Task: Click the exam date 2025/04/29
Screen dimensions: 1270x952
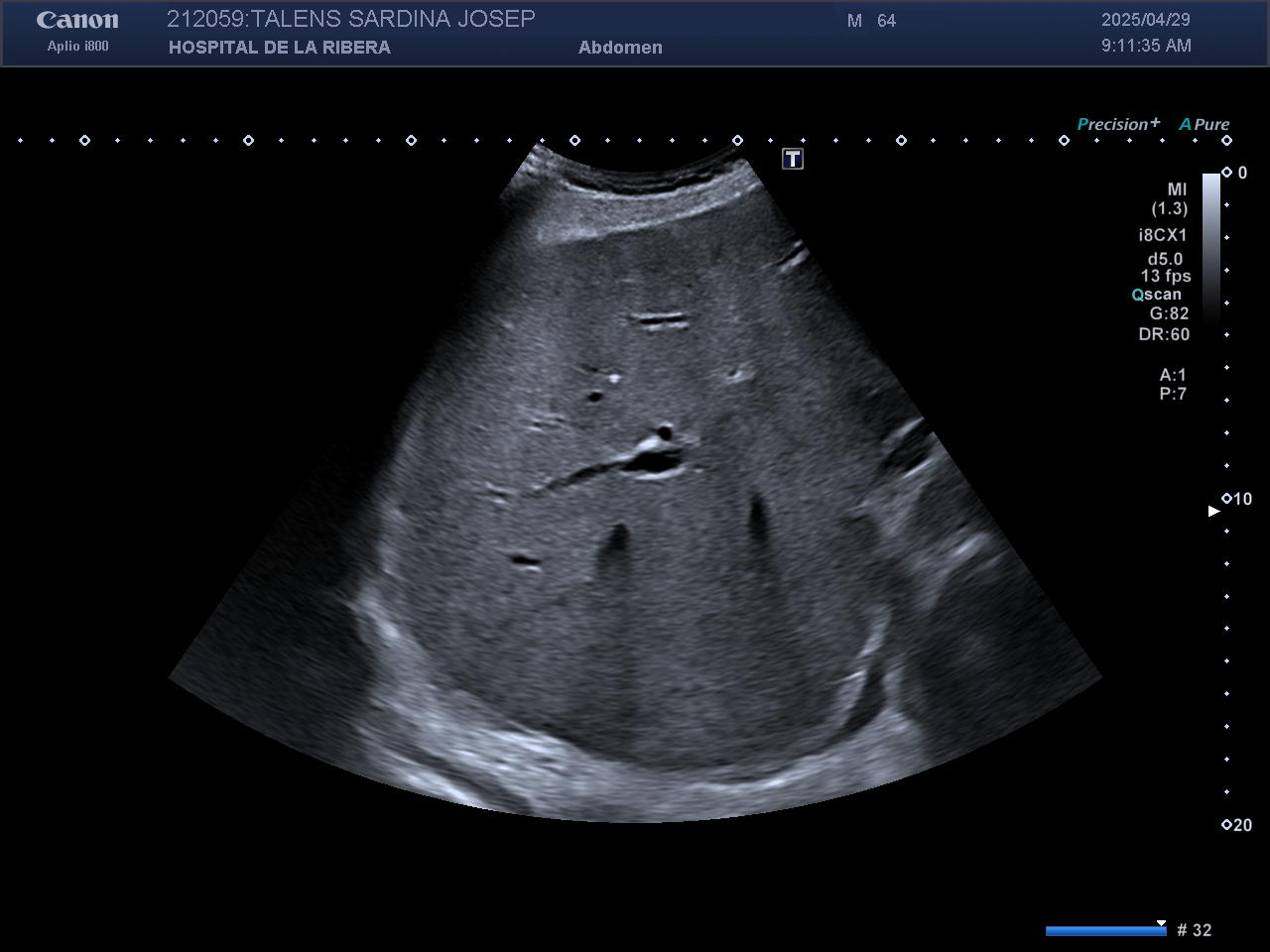Action: [1145, 20]
